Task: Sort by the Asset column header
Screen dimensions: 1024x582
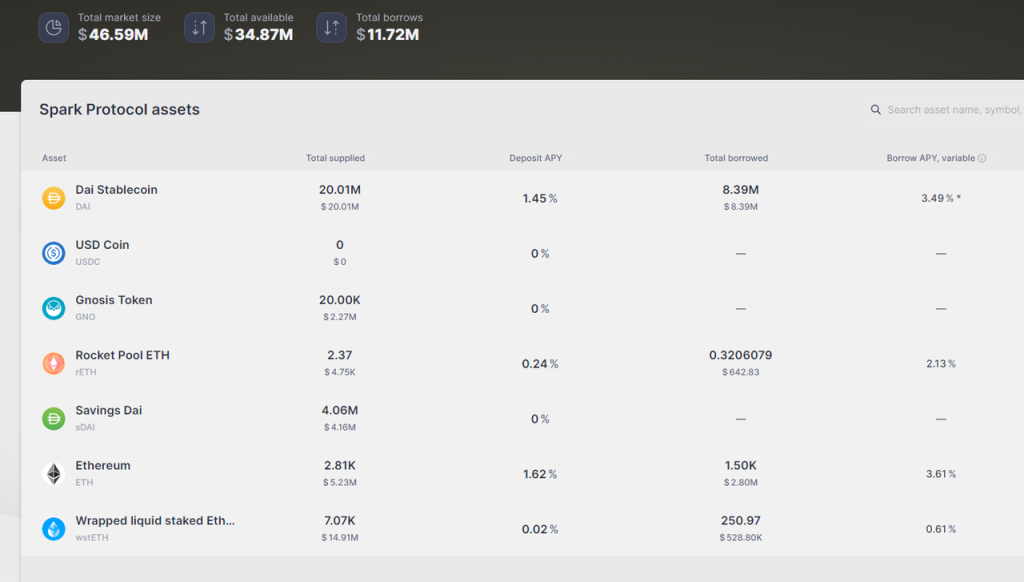Action: (54, 158)
